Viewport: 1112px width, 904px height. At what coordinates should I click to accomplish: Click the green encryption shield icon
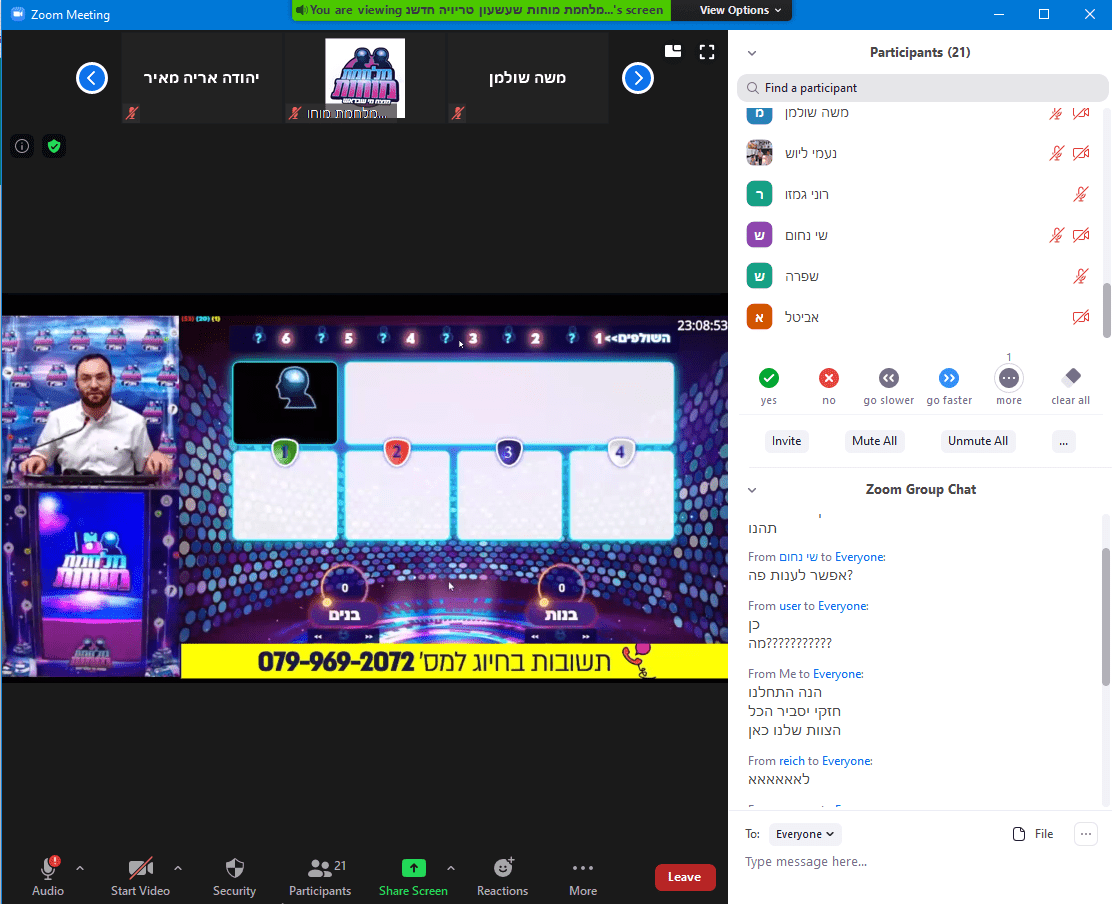point(54,146)
